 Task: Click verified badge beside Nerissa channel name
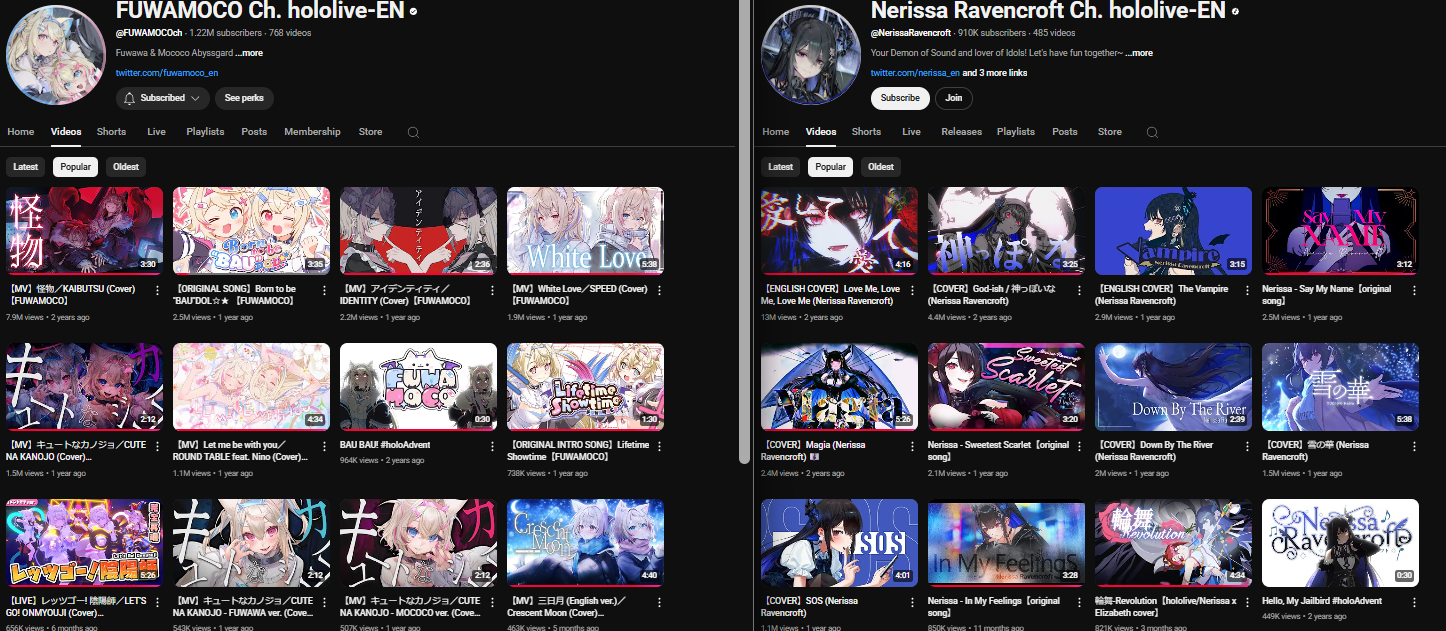(1236, 11)
